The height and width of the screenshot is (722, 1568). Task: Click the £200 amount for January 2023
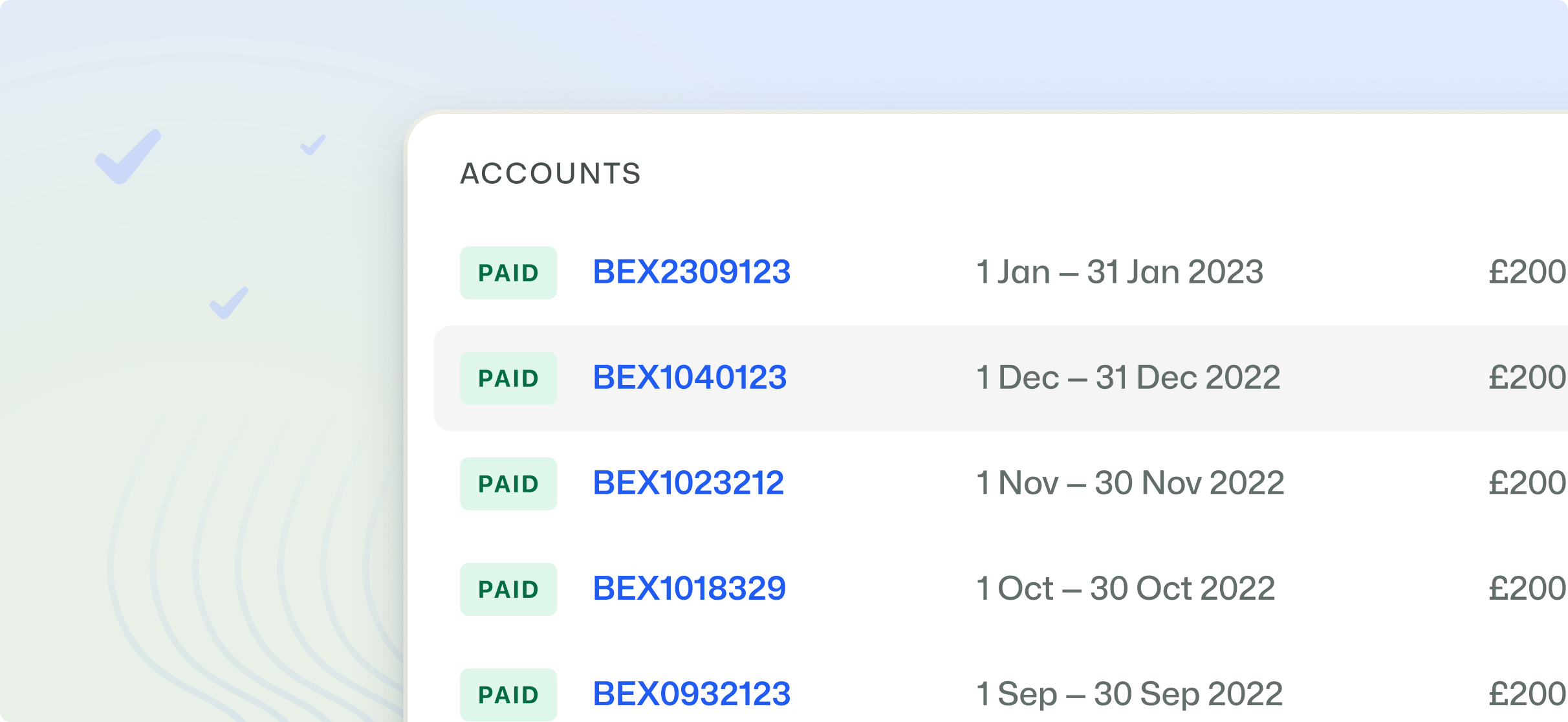[1527, 272]
